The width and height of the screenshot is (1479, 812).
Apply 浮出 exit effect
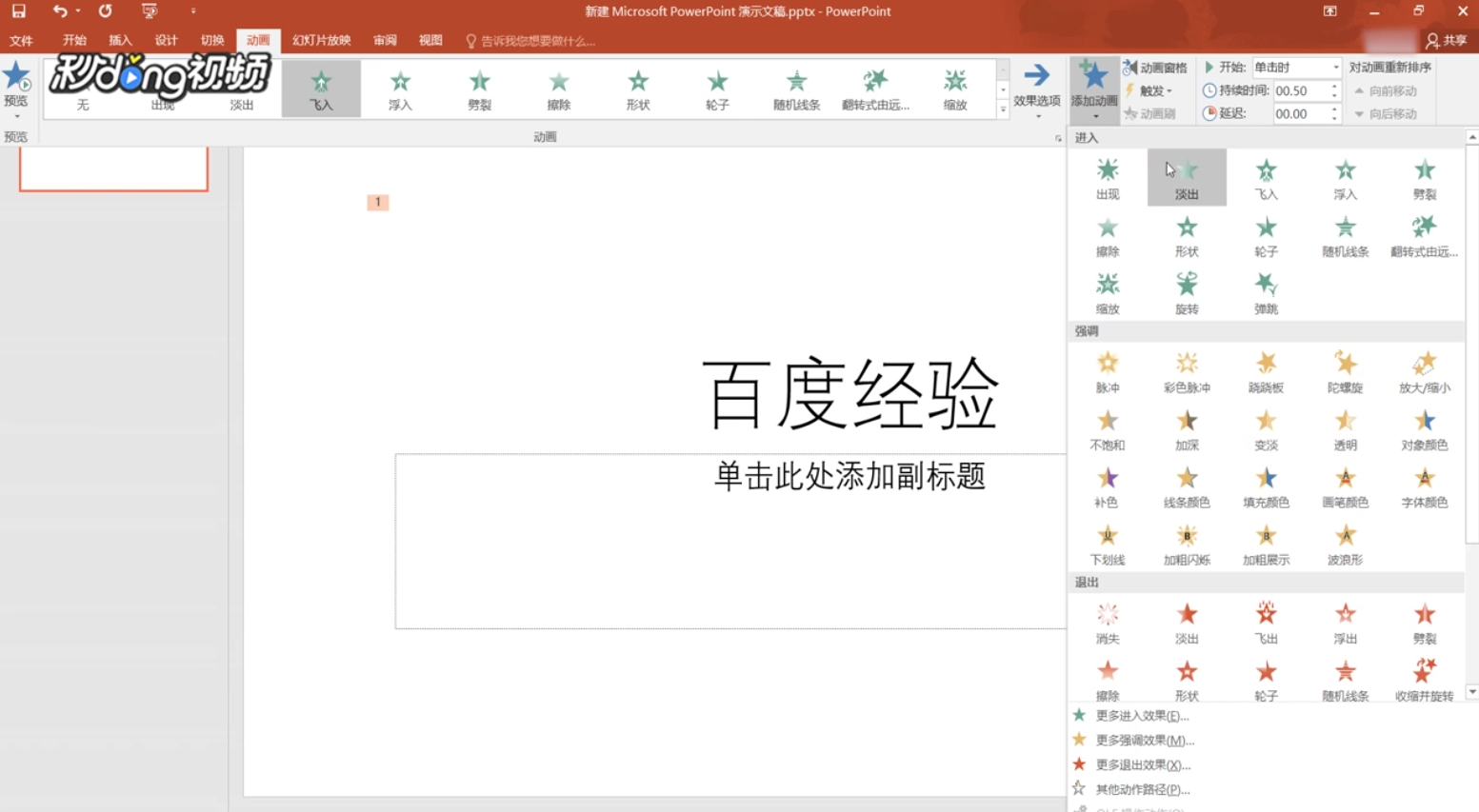click(x=1345, y=624)
